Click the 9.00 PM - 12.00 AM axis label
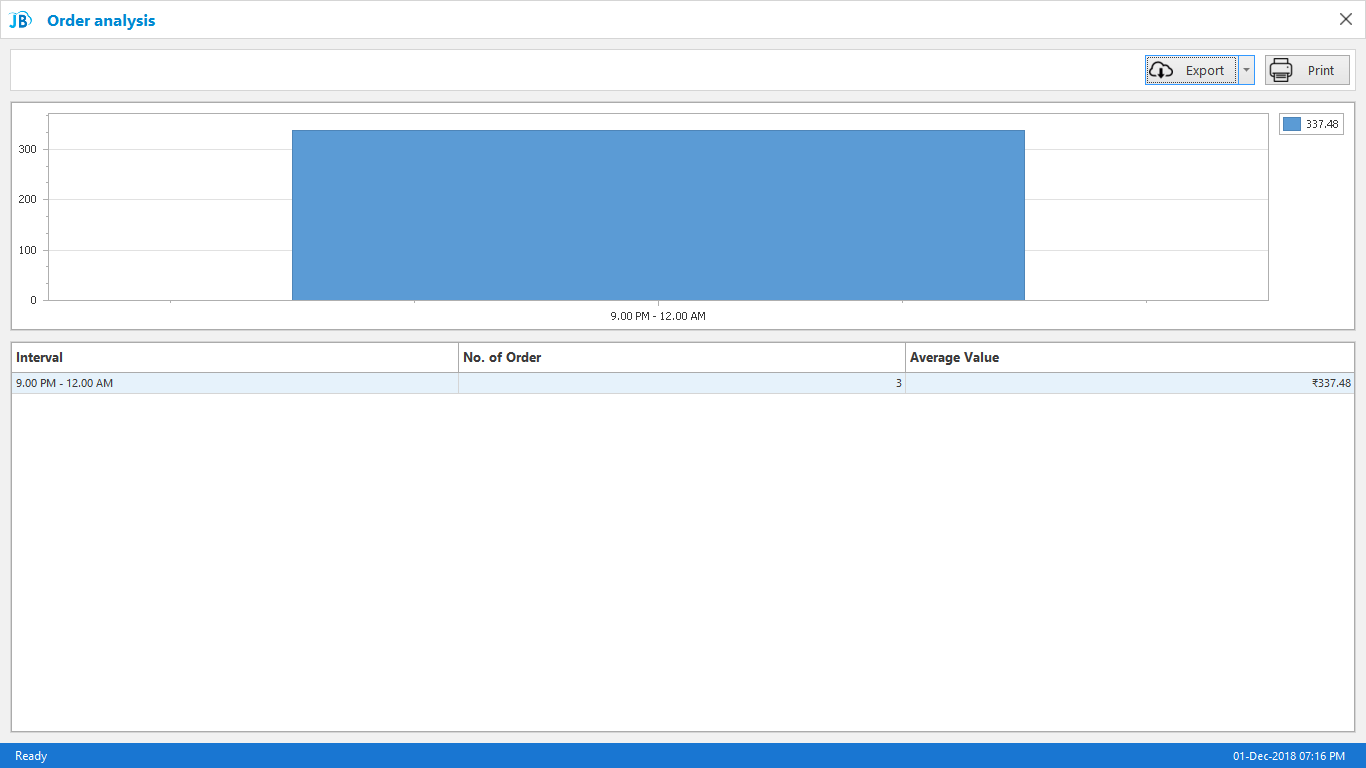1366x768 pixels. [x=658, y=316]
